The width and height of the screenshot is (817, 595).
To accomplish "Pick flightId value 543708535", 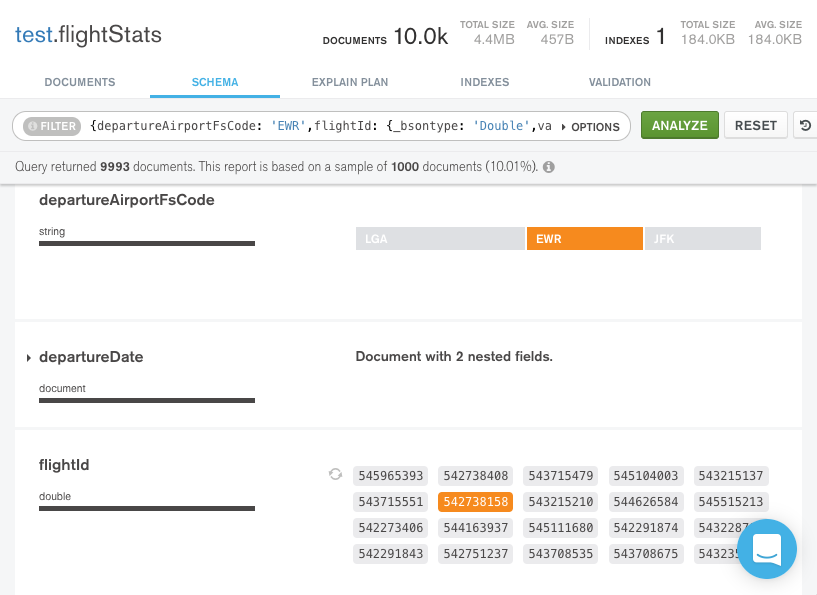I will point(561,554).
